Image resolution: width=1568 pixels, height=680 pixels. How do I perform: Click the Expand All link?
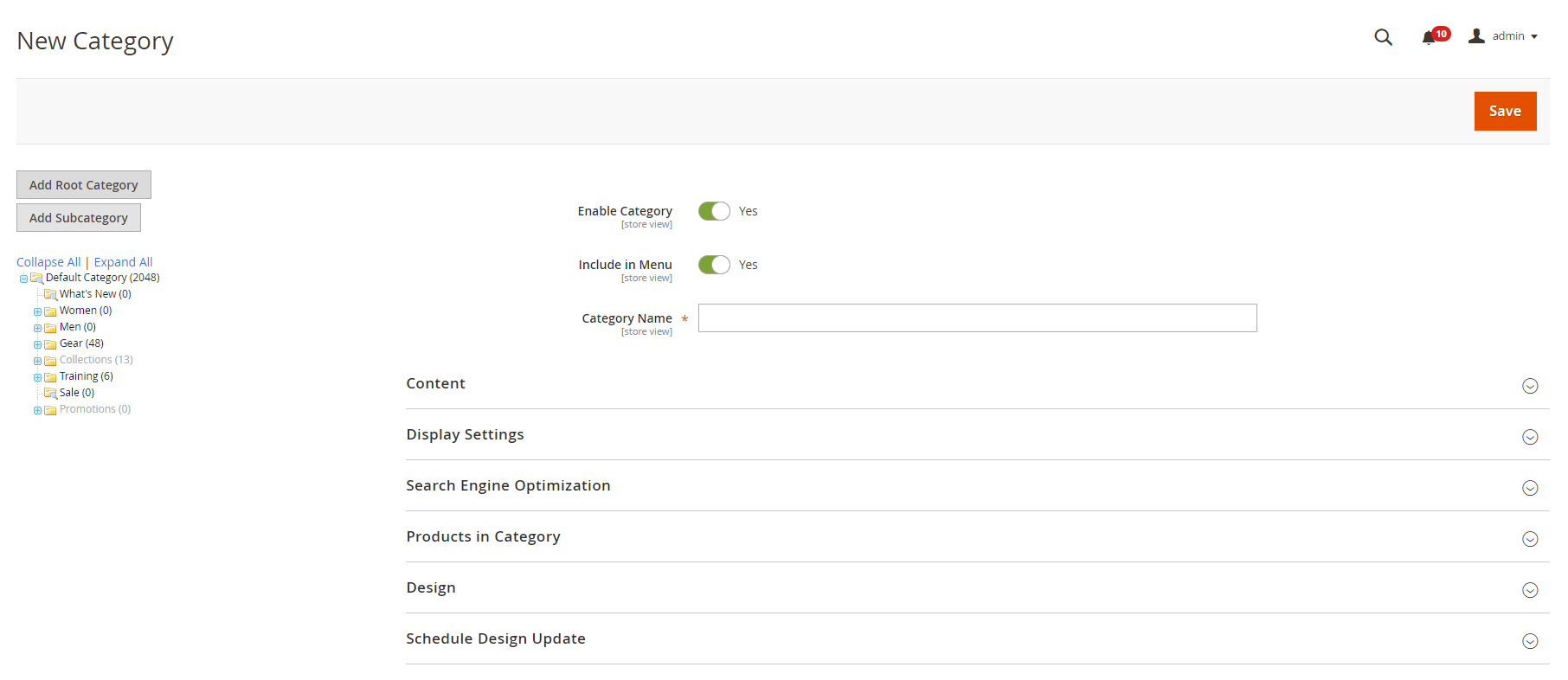click(x=123, y=262)
